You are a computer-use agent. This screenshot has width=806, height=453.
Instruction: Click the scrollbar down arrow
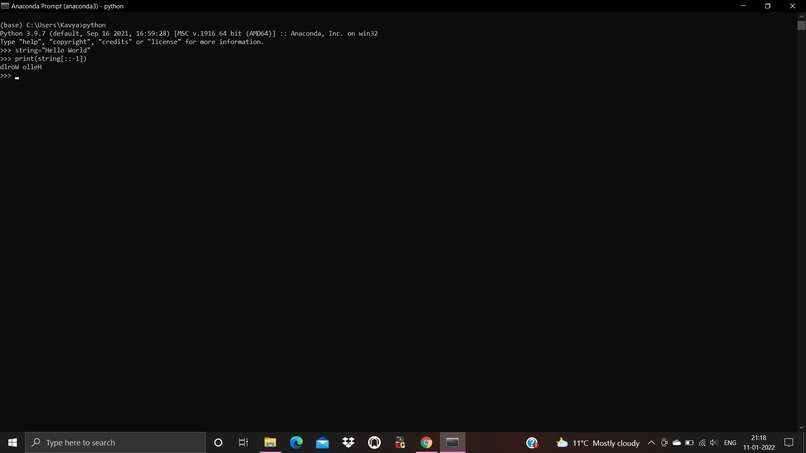(x=801, y=428)
